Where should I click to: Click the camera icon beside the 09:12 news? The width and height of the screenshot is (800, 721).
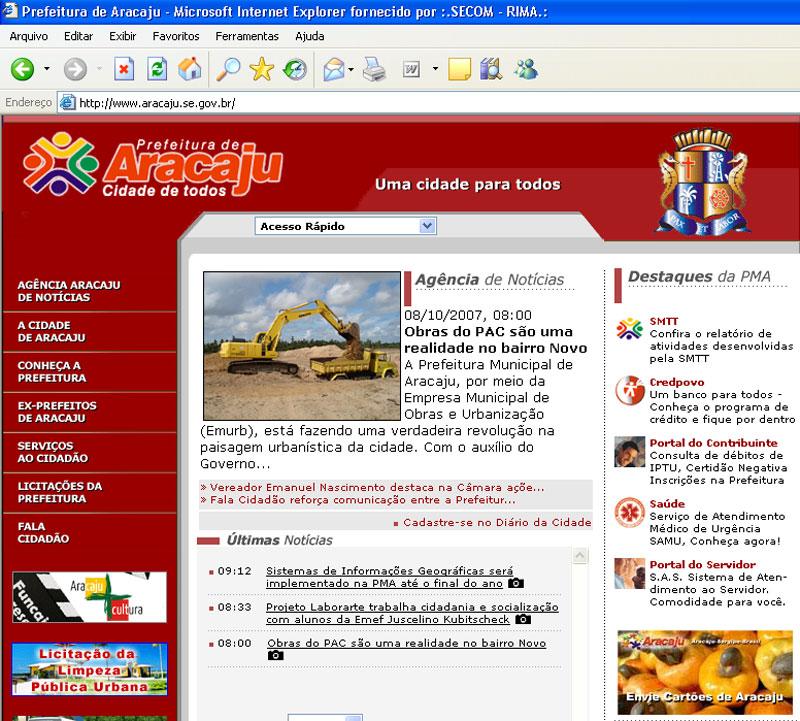[516, 583]
